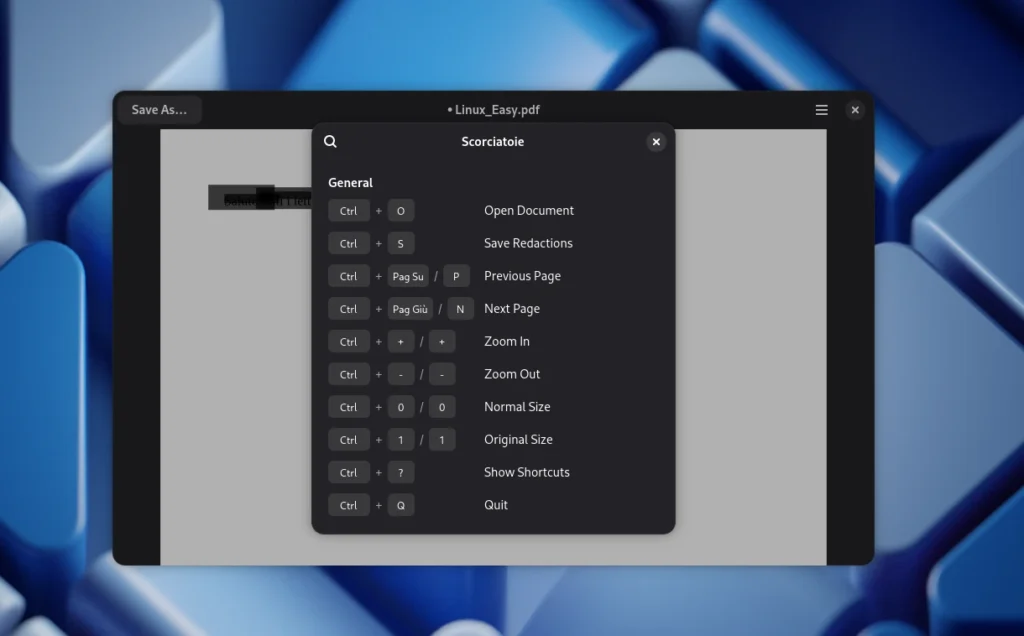Click the S key for Save Redactions

click(x=401, y=244)
